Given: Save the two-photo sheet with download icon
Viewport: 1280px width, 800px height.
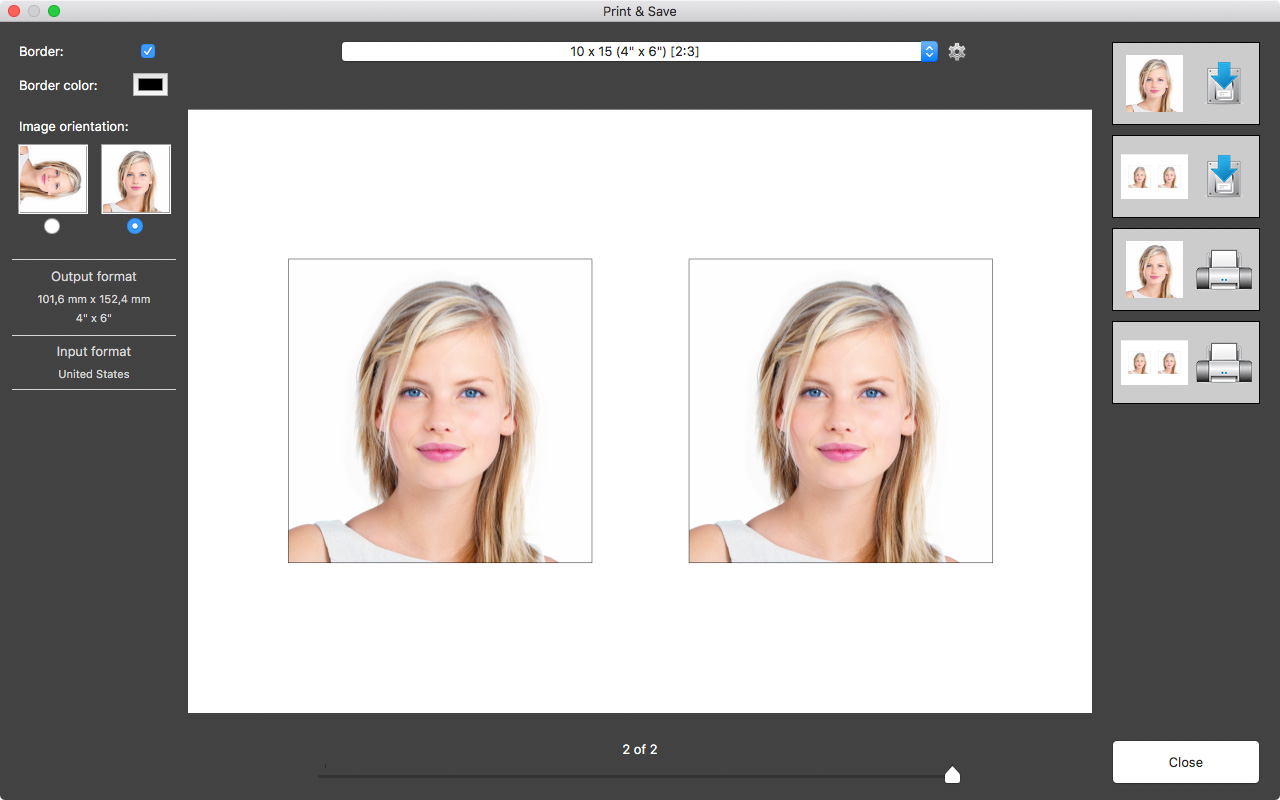Looking at the screenshot, I should pyautogui.click(x=1222, y=176).
